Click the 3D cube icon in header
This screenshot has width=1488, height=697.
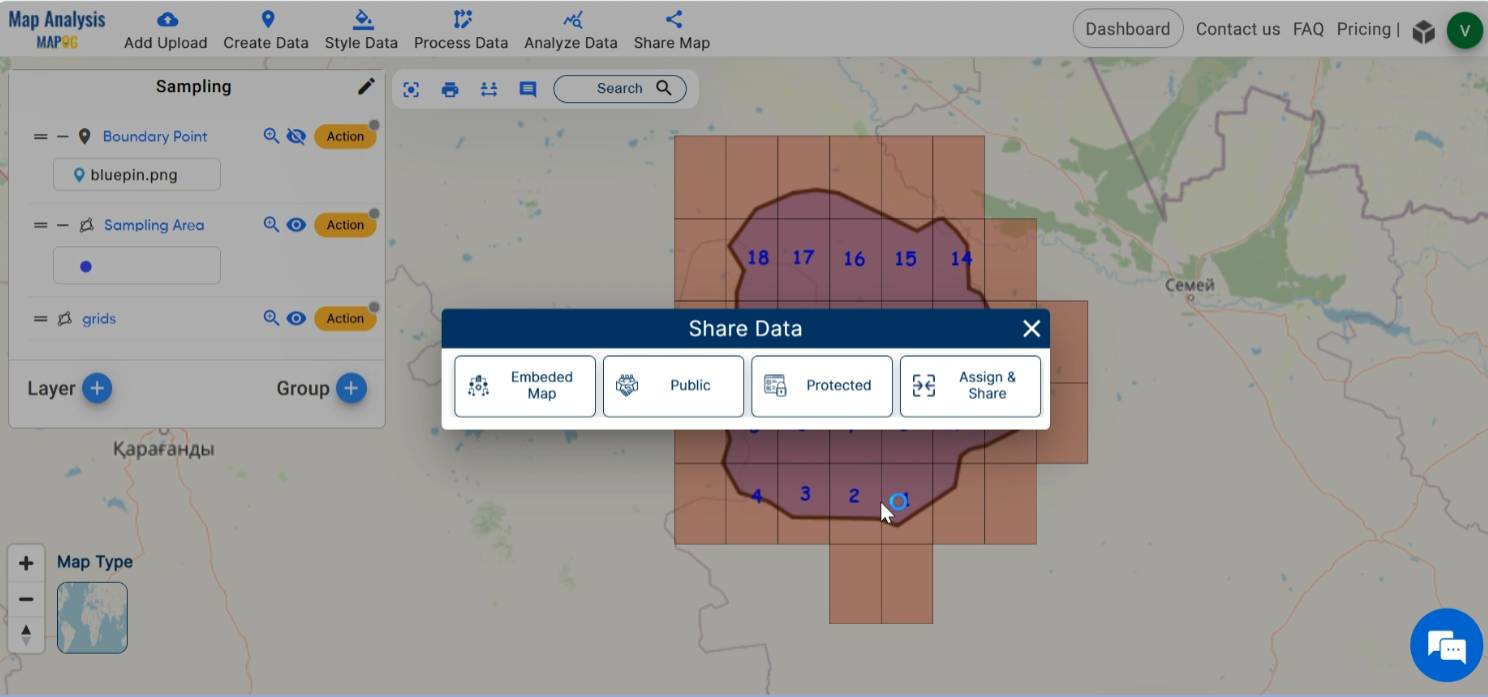(1423, 31)
